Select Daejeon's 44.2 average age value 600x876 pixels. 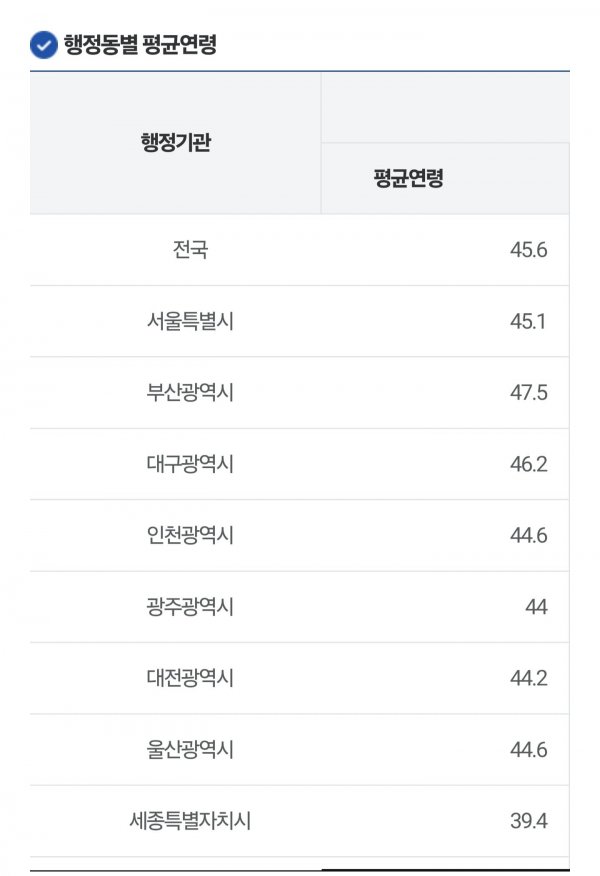coord(528,678)
